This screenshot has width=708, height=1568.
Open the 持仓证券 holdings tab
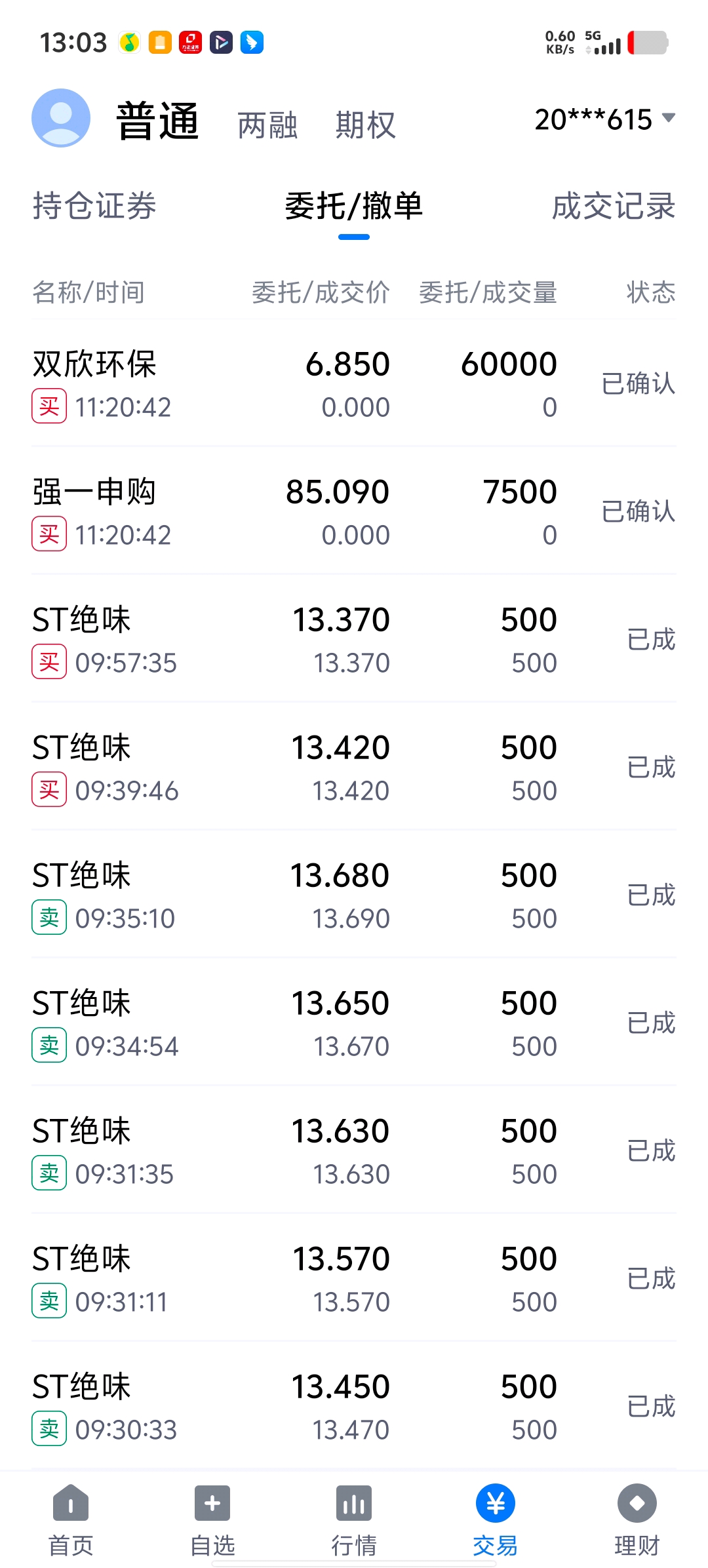94,206
